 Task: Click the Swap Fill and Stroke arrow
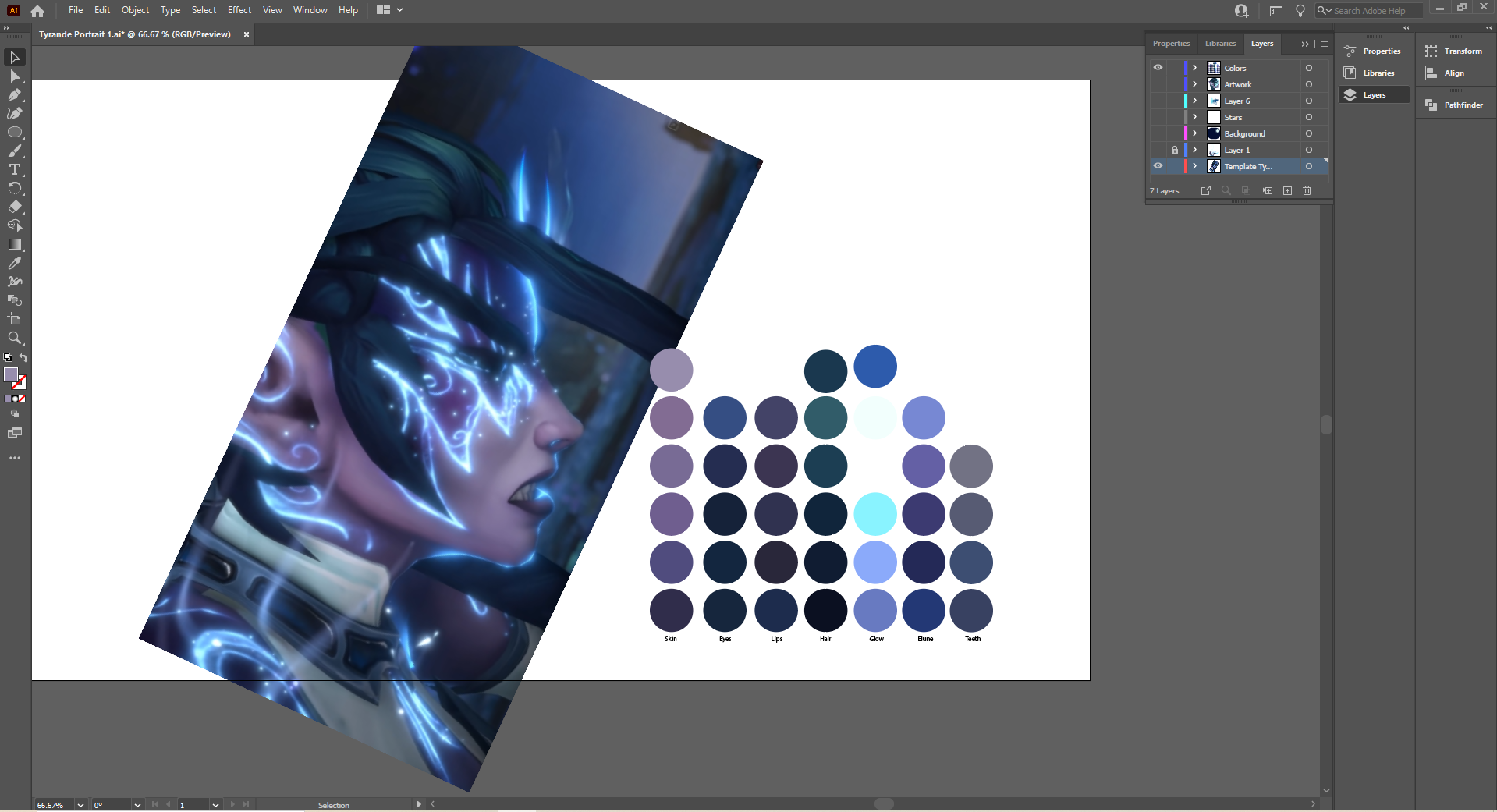point(23,358)
